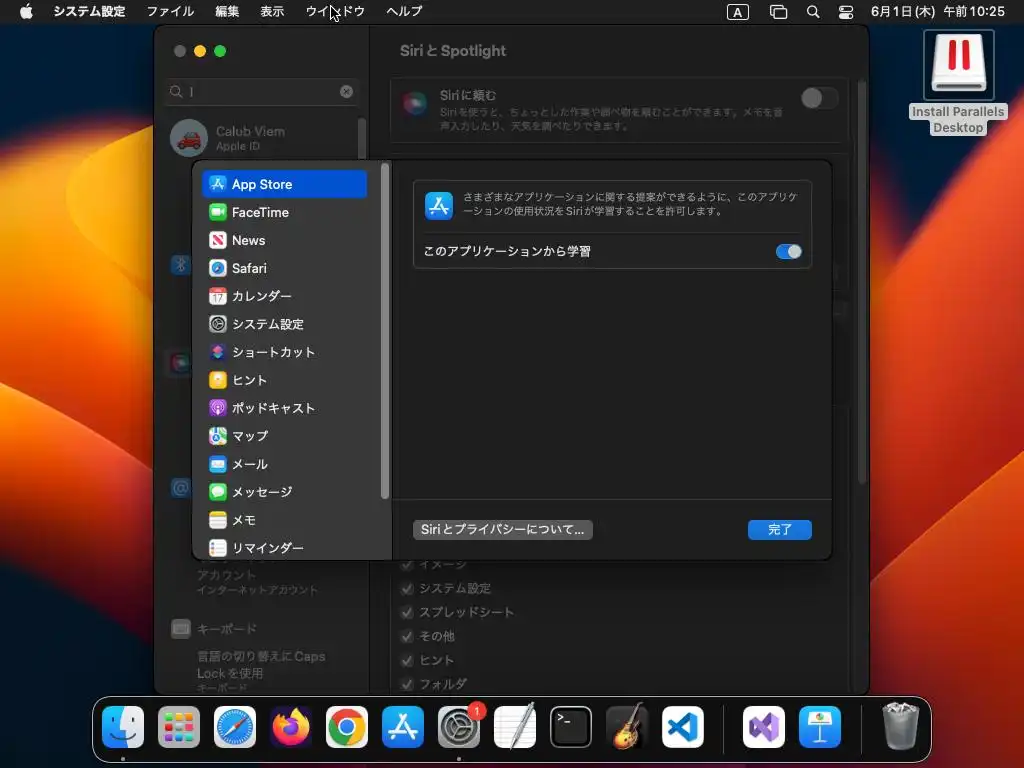Open Stage Manager menu bar icon
Image resolution: width=1024 pixels, height=768 pixels.
(778, 12)
